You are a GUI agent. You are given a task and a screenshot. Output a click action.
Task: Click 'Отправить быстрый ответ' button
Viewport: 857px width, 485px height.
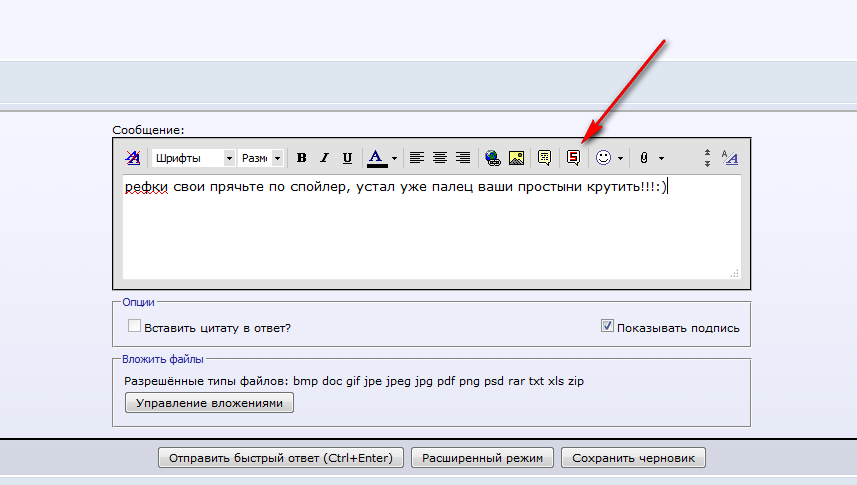(281, 458)
